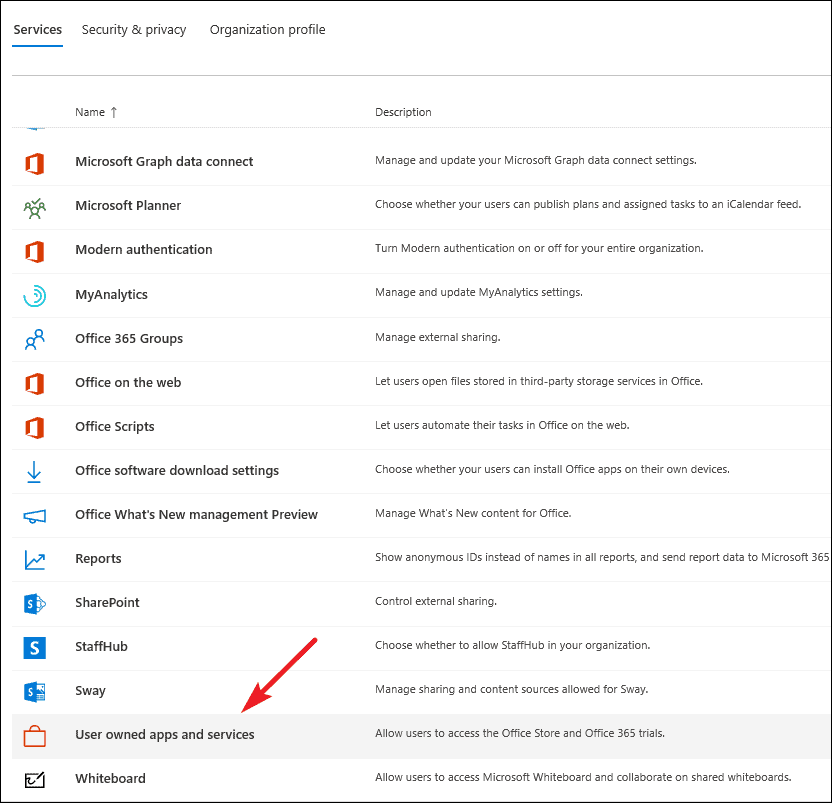Click the Office 365 Groups people icon
Viewport: 832px width, 803px height.
click(34, 339)
